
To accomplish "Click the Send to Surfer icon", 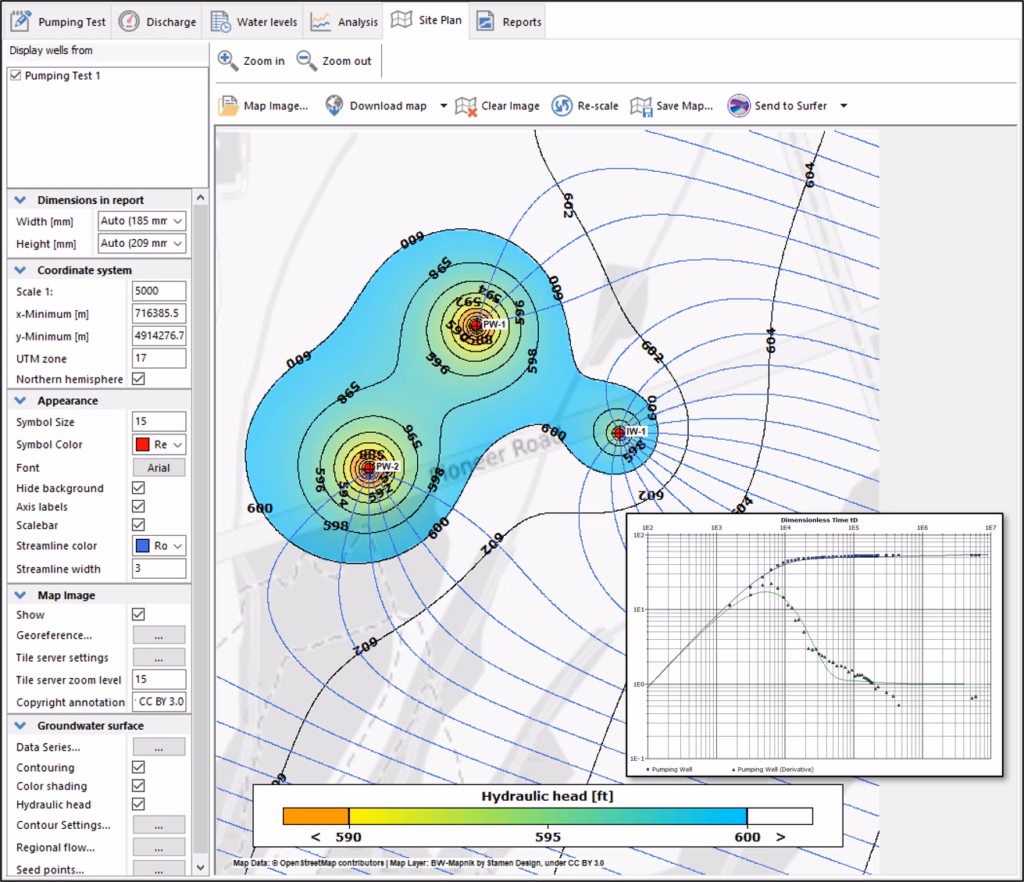I will point(739,106).
